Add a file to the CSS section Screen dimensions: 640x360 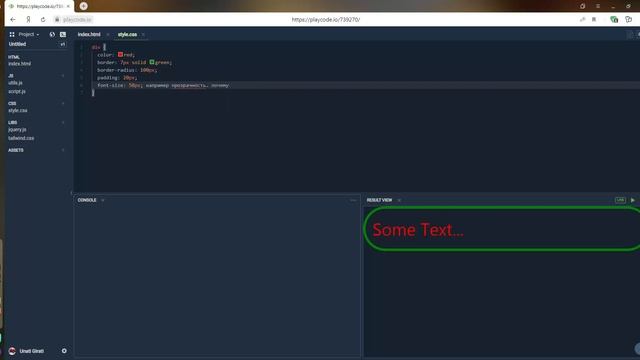[x=63, y=104]
